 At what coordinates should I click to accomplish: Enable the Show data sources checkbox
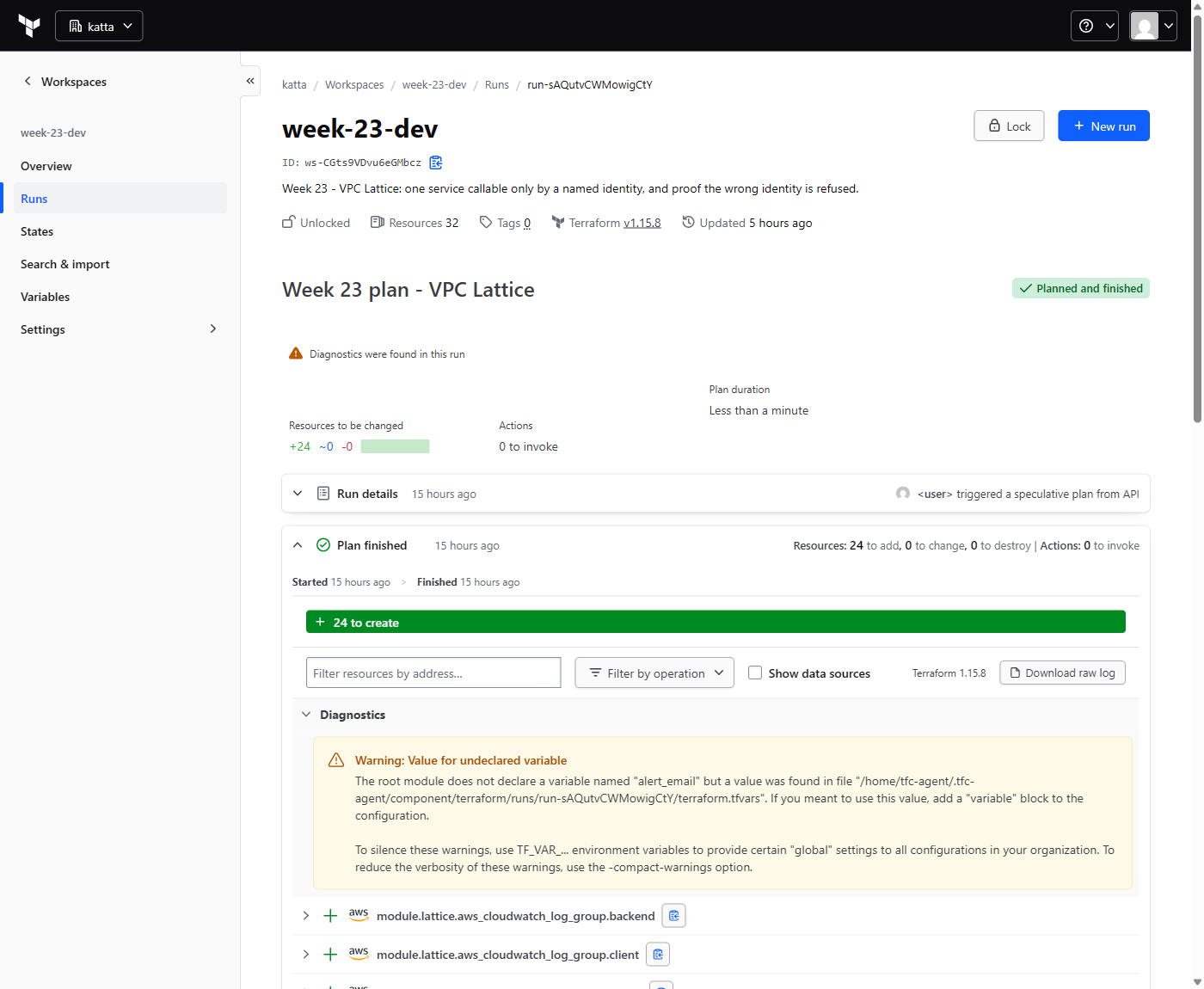755,673
